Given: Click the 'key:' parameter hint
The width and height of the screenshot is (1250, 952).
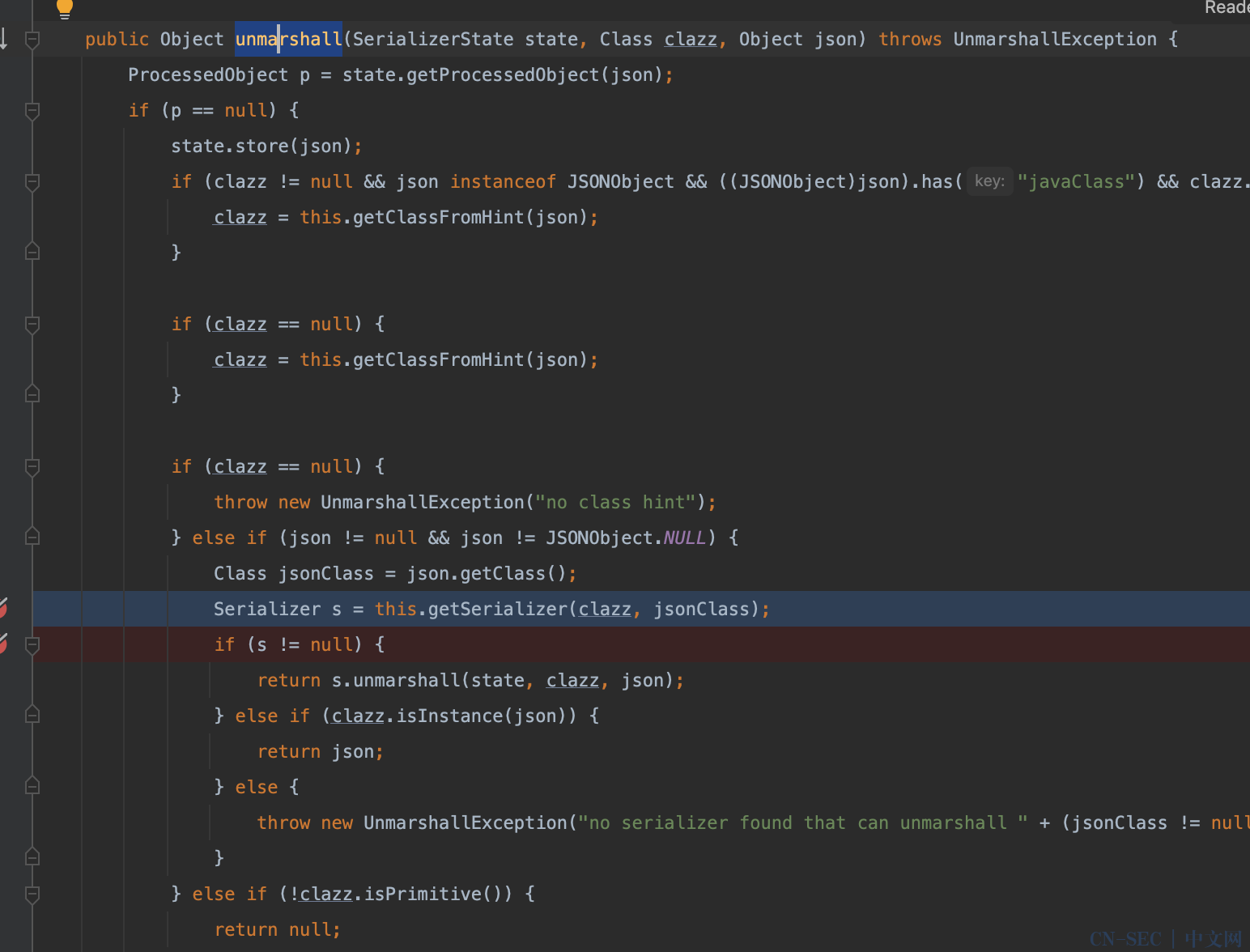Looking at the screenshot, I should point(989,181).
